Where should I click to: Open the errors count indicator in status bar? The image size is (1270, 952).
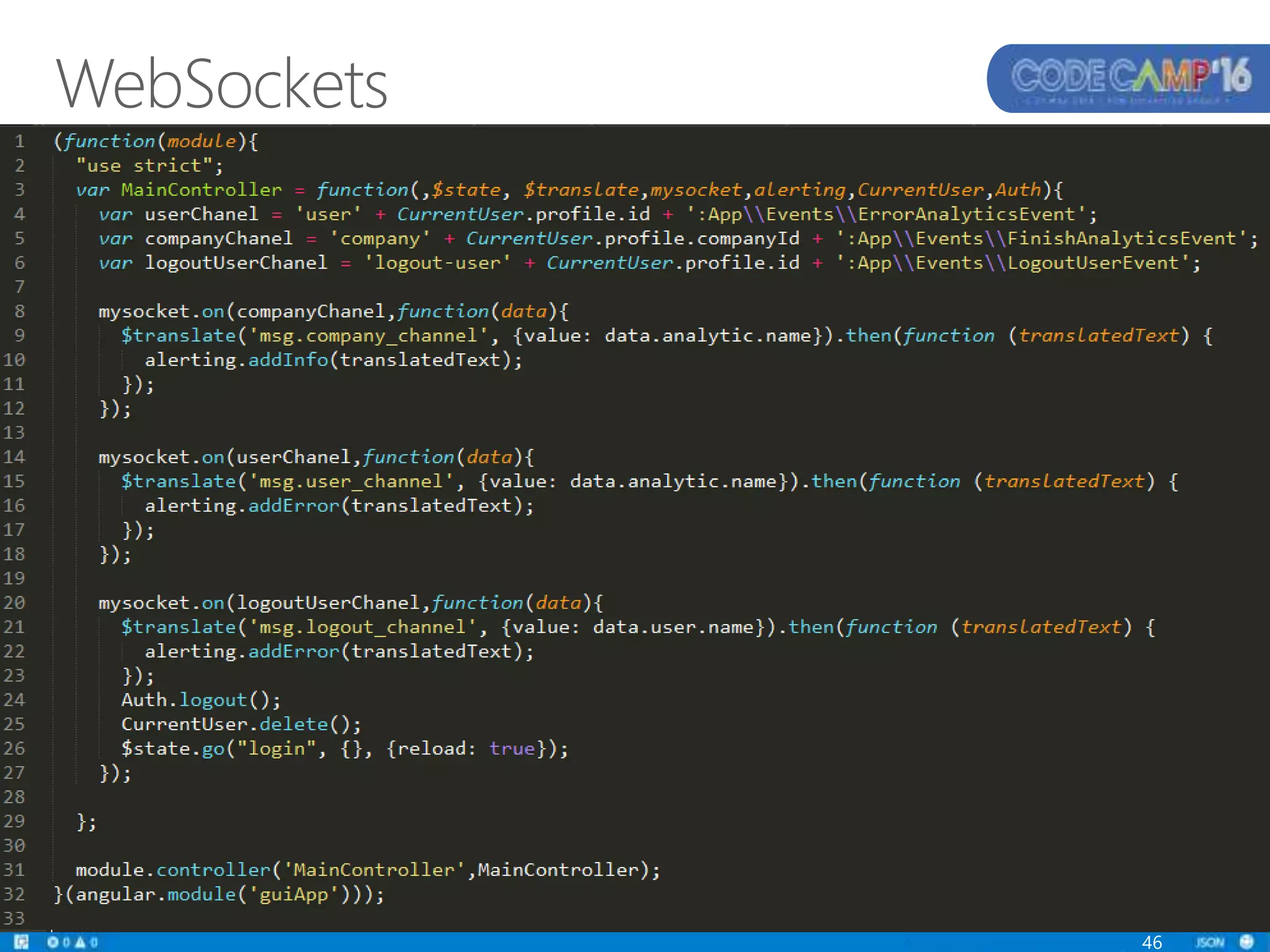(x=59, y=942)
